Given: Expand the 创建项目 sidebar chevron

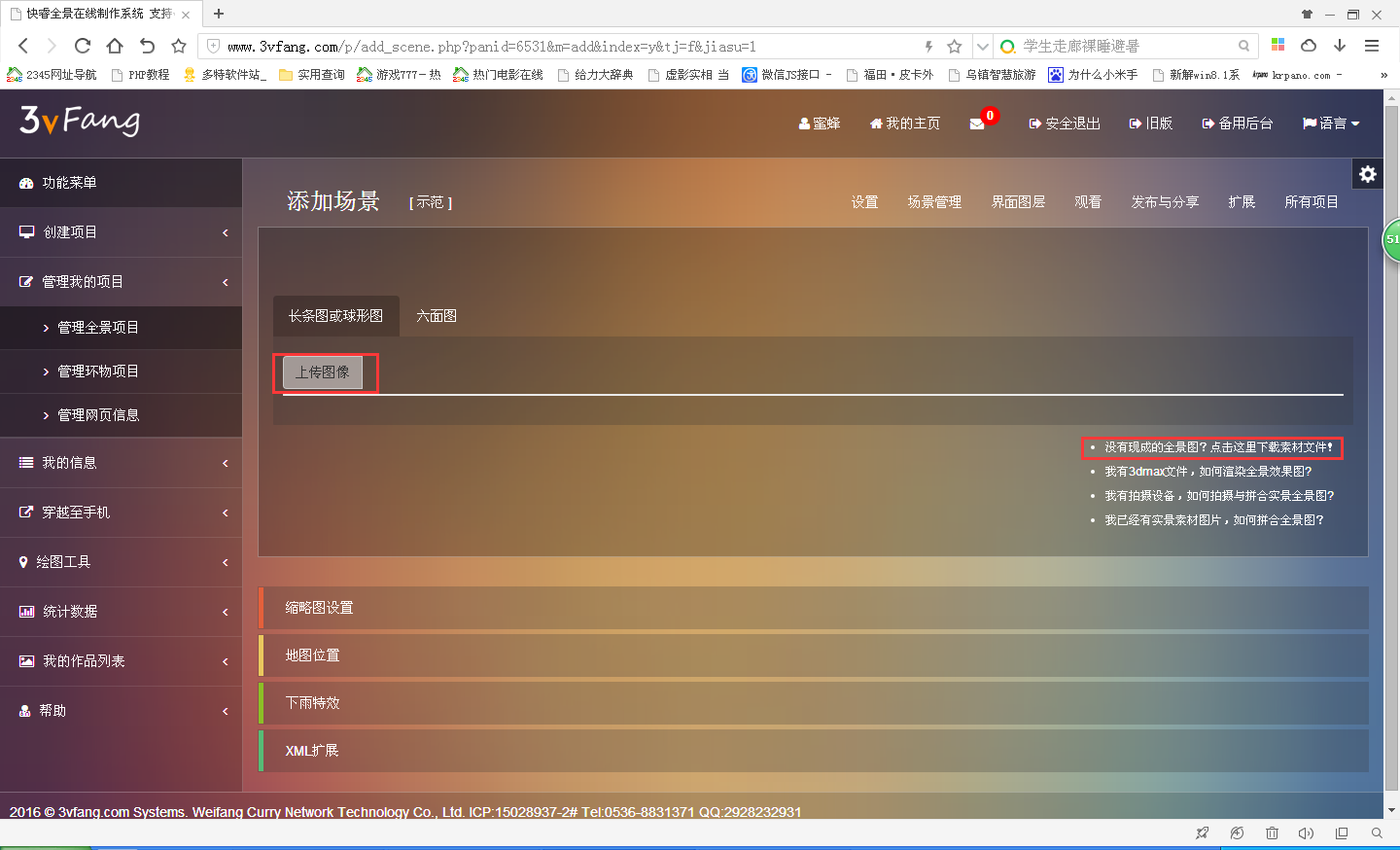Looking at the screenshot, I should (x=226, y=232).
